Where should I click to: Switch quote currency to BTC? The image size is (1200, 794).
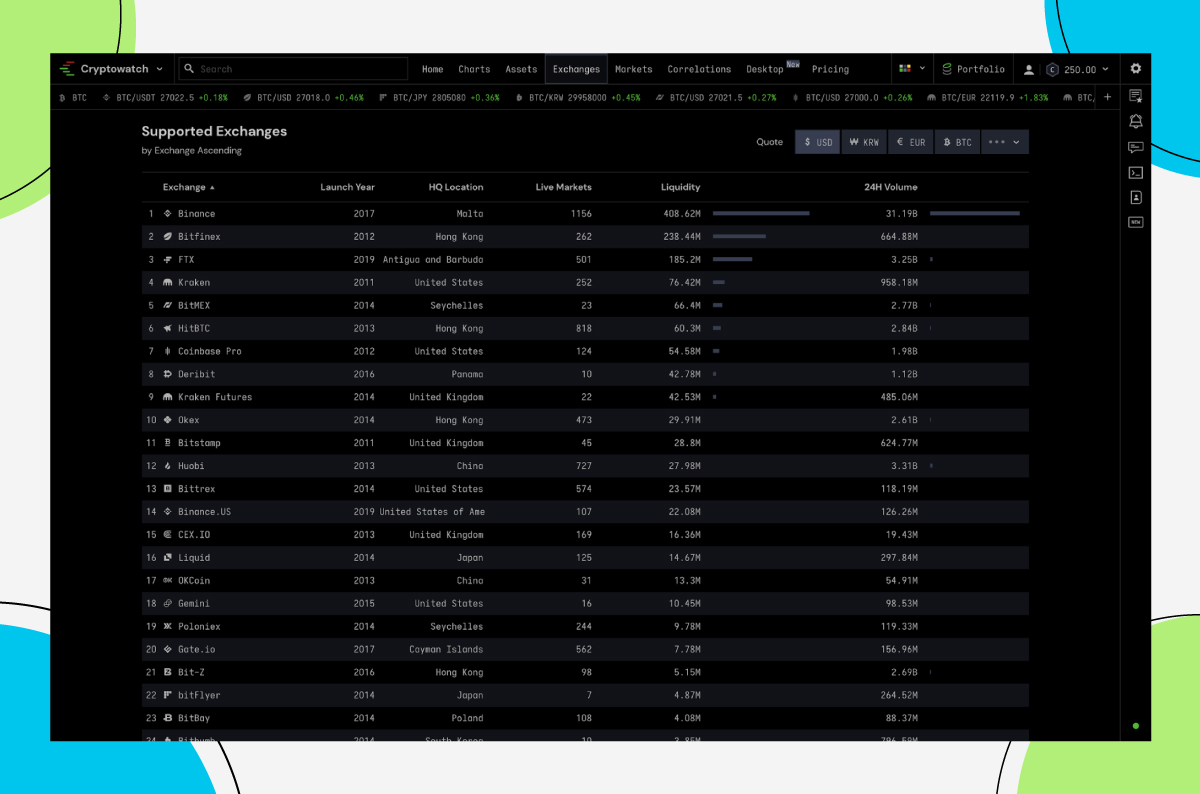point(957,142)
